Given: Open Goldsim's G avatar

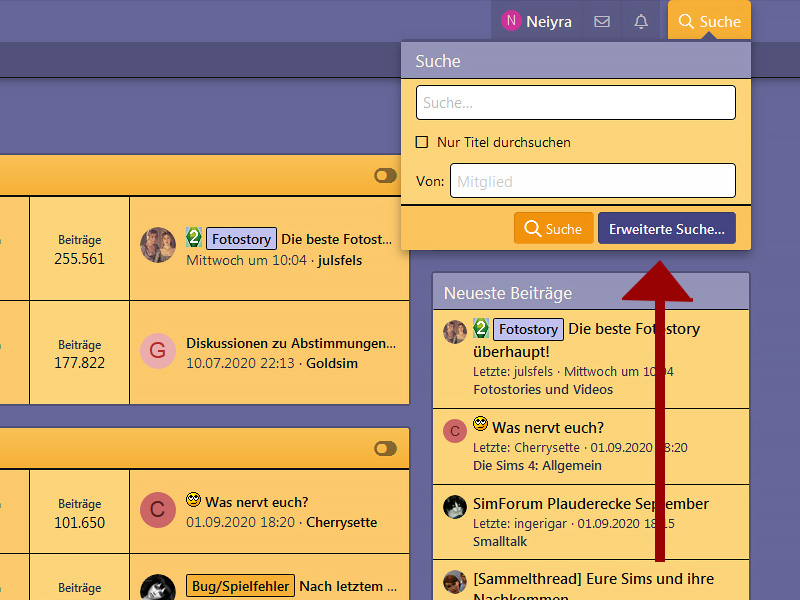Looking at the screenshot, I should 158,351.
